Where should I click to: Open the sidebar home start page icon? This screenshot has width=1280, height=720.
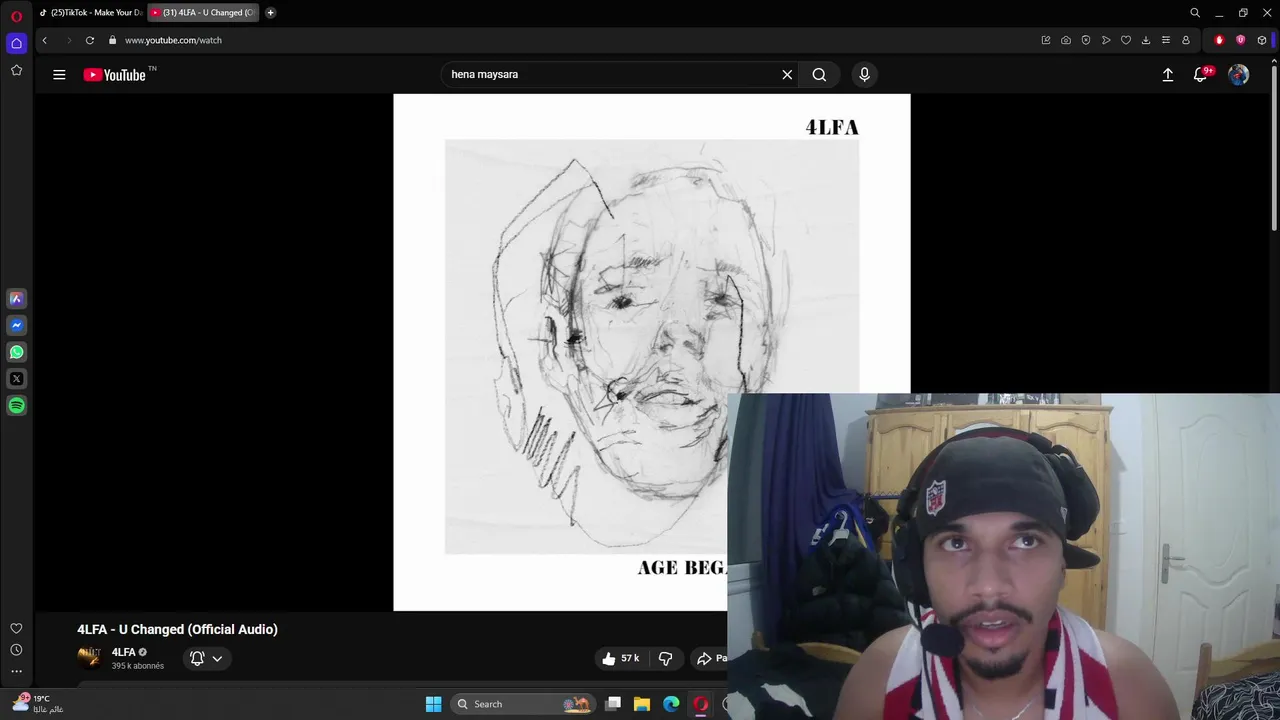[16, 43]
